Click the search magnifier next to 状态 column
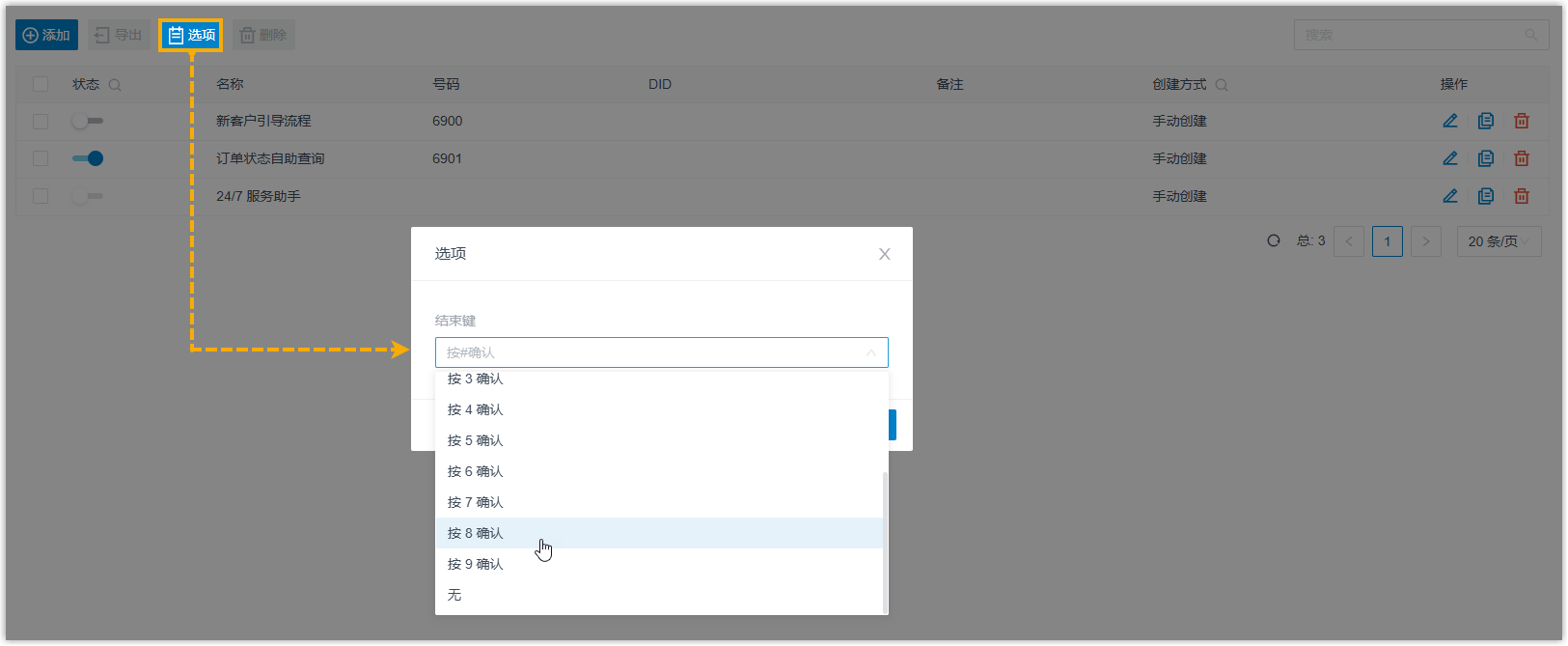1568x646 pixels. pos(115,85)
